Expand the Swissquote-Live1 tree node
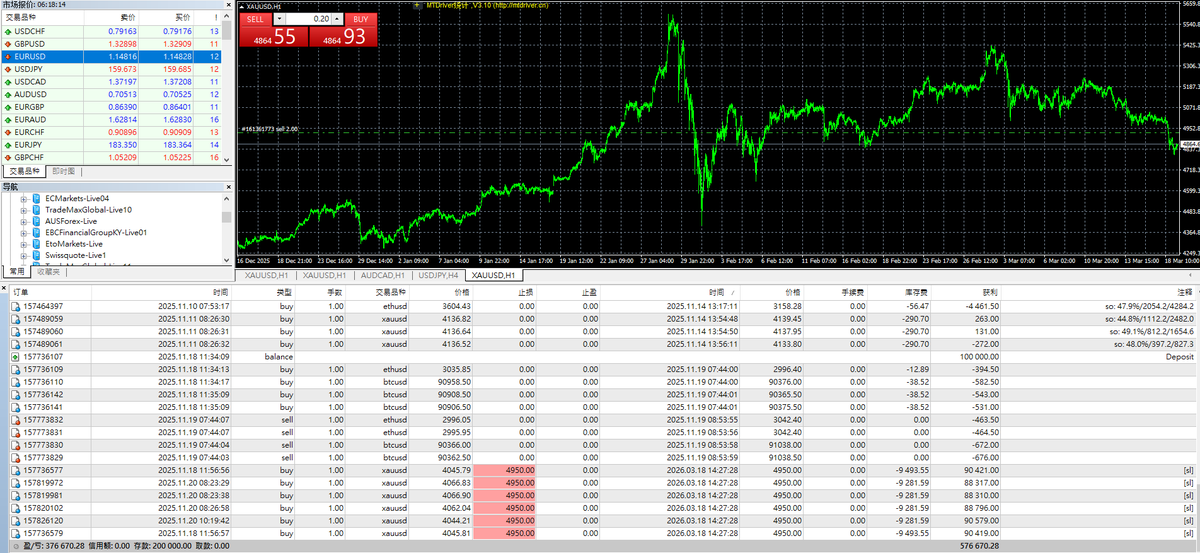 coord(24,255)
